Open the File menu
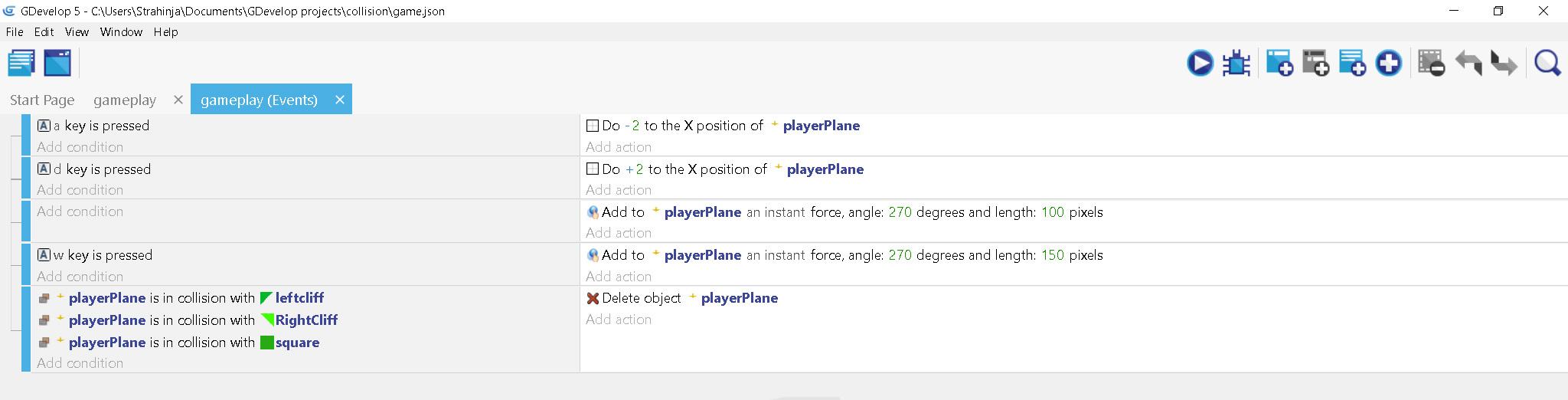Screen dimensions: 1568x400 tap(15, 32)
